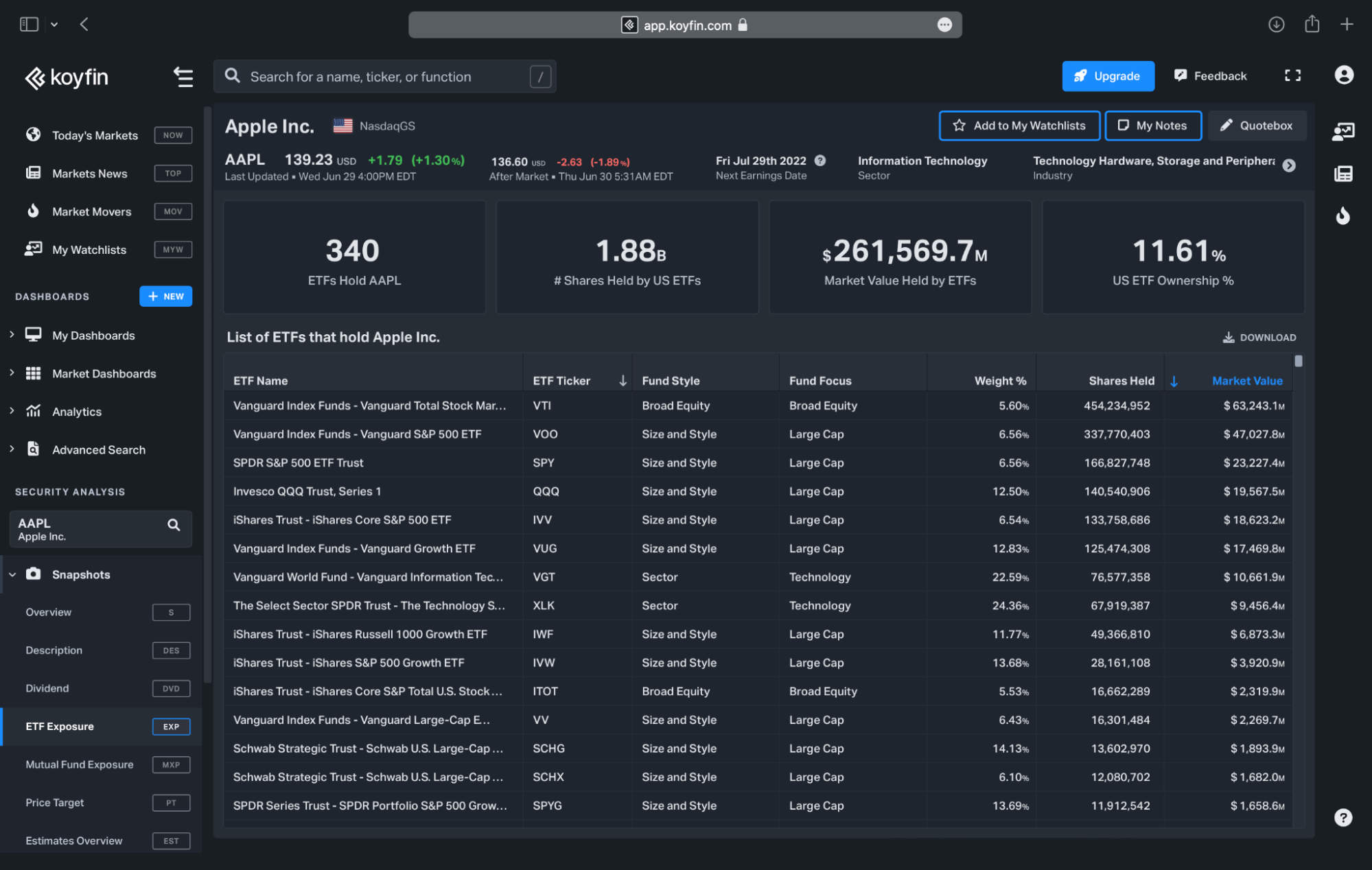Click the Safari share icon
This screenshot has width=1372, height=870.
pos(1312,24)
